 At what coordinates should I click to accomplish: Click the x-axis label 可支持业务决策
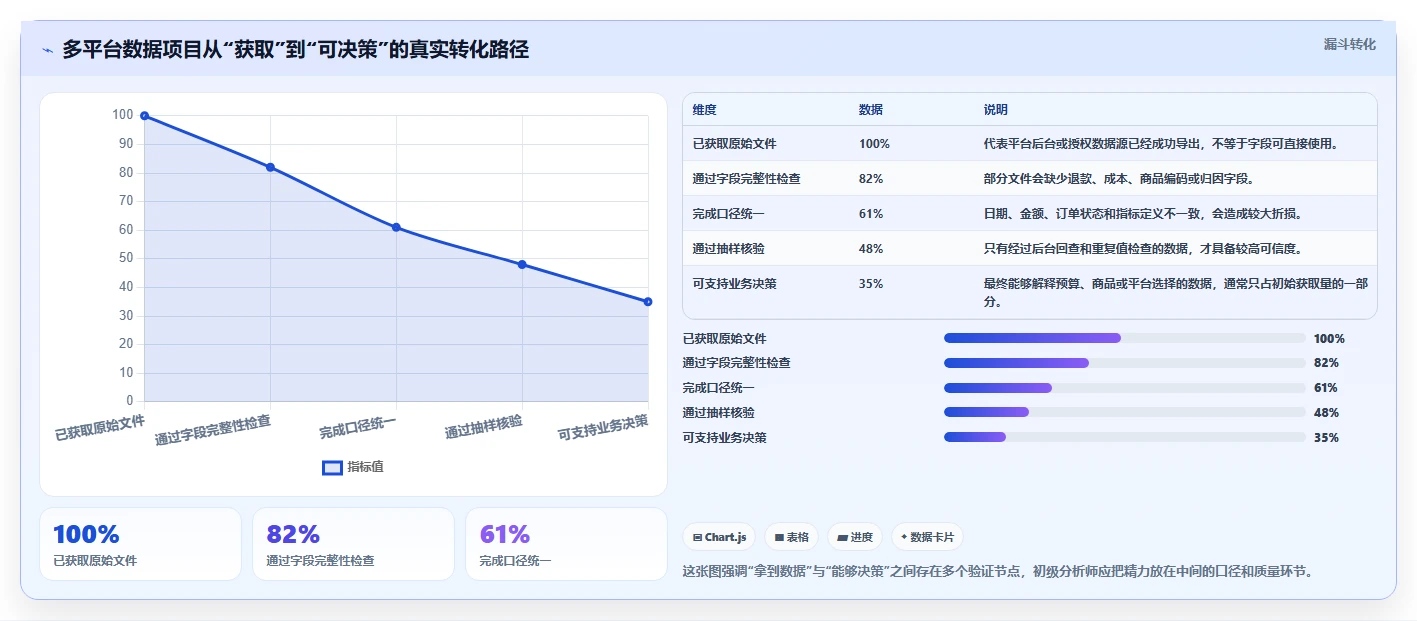603,427
